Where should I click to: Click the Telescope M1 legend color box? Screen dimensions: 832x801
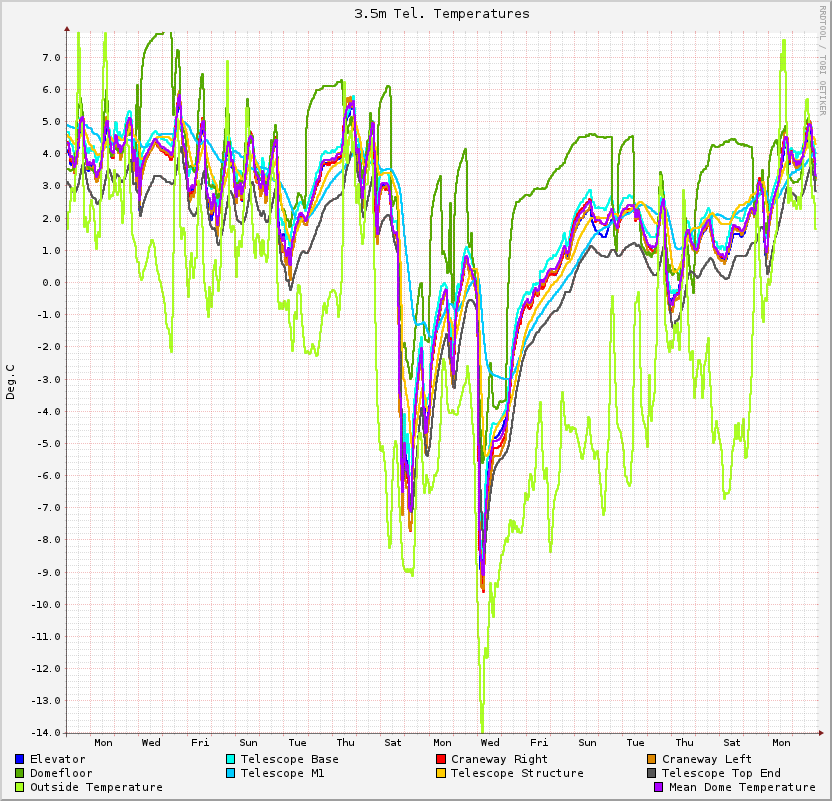[x=231, y=773]
